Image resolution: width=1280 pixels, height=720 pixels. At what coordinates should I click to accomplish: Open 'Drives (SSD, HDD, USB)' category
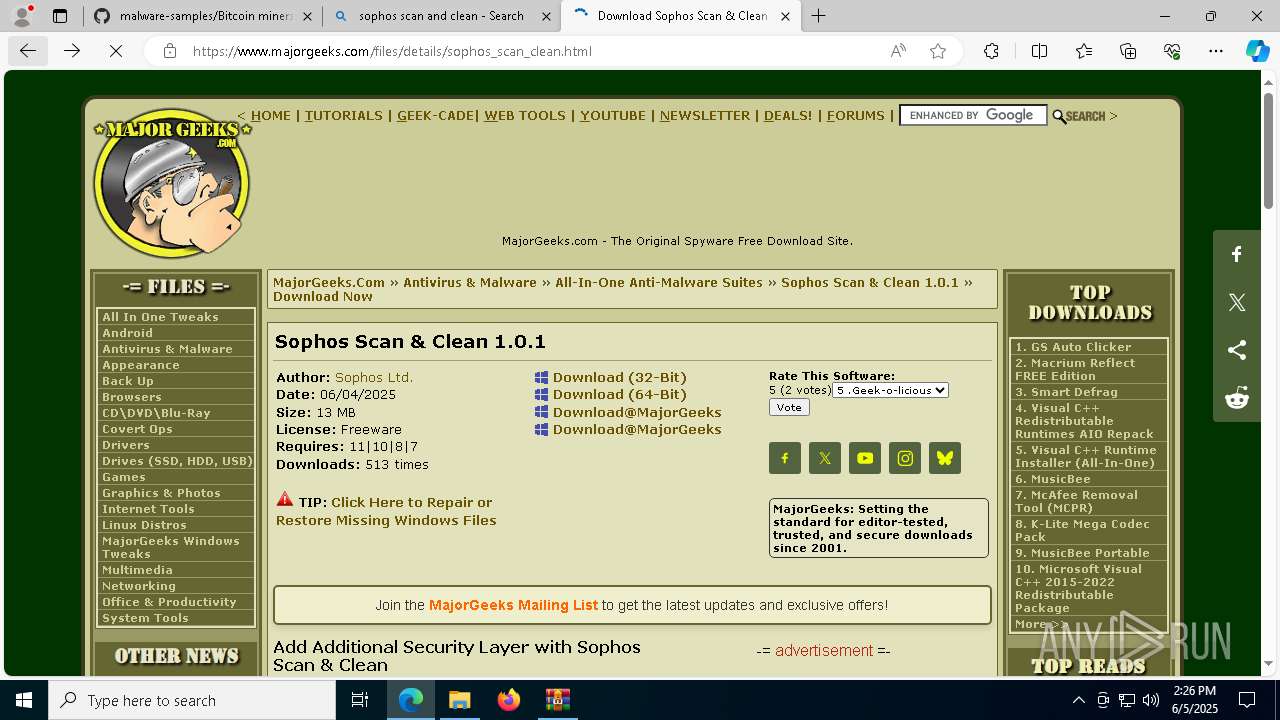177,461
